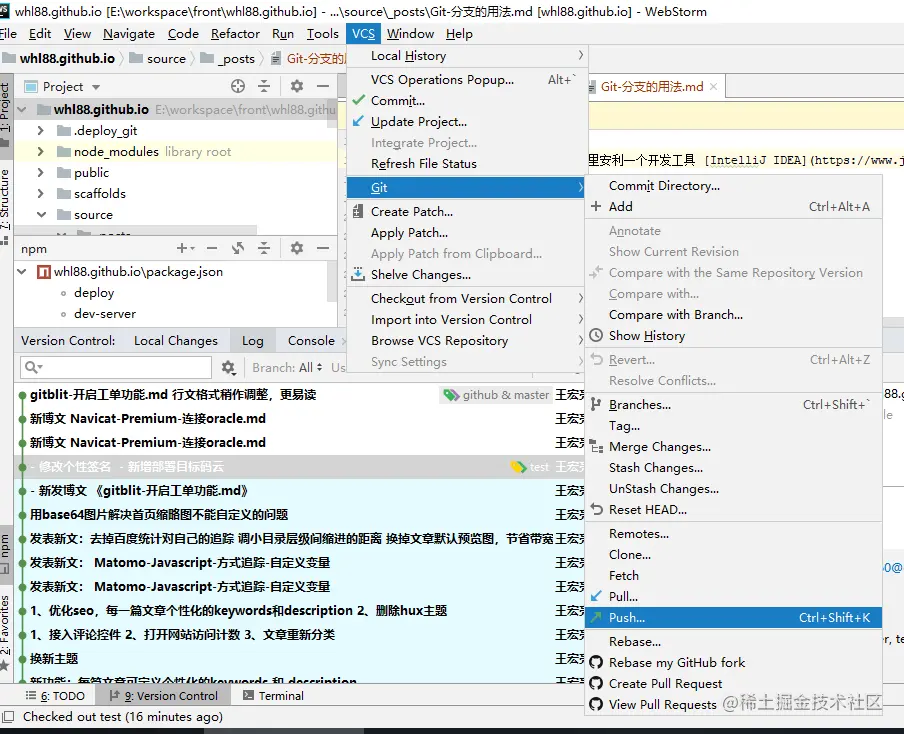
Task: Open the Branch: All filter dropdown
Action: 287,367
